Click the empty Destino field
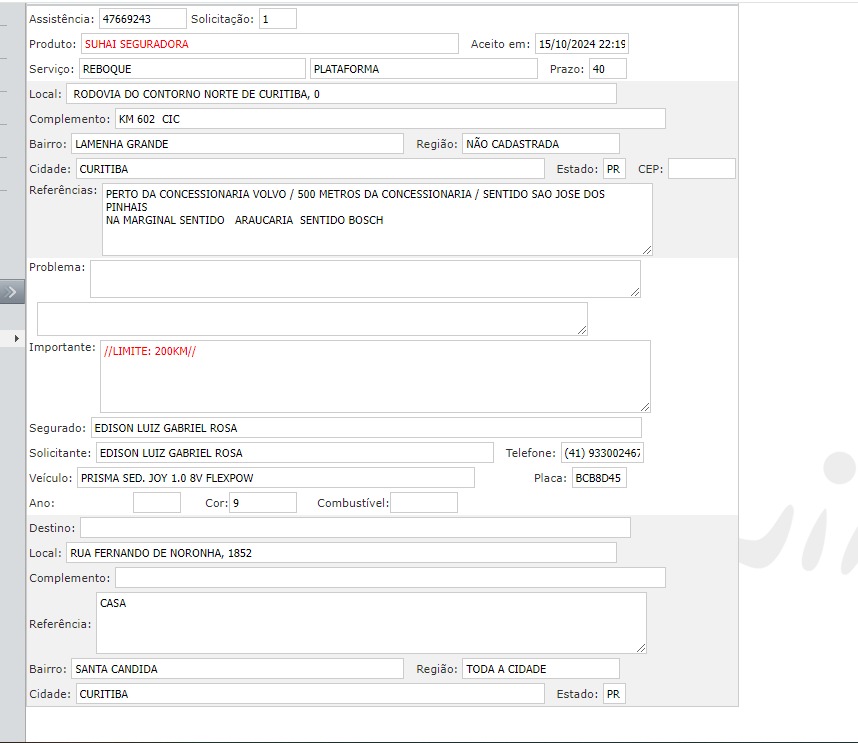Screen dimensions: 858x743 (355, 527)
